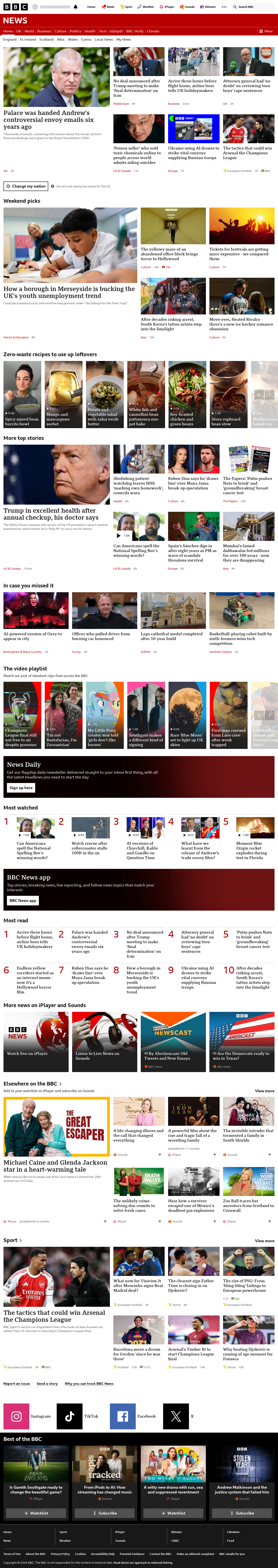
Task: Switch to the Scotland regional tab
Action: click(x=46, y=40)
